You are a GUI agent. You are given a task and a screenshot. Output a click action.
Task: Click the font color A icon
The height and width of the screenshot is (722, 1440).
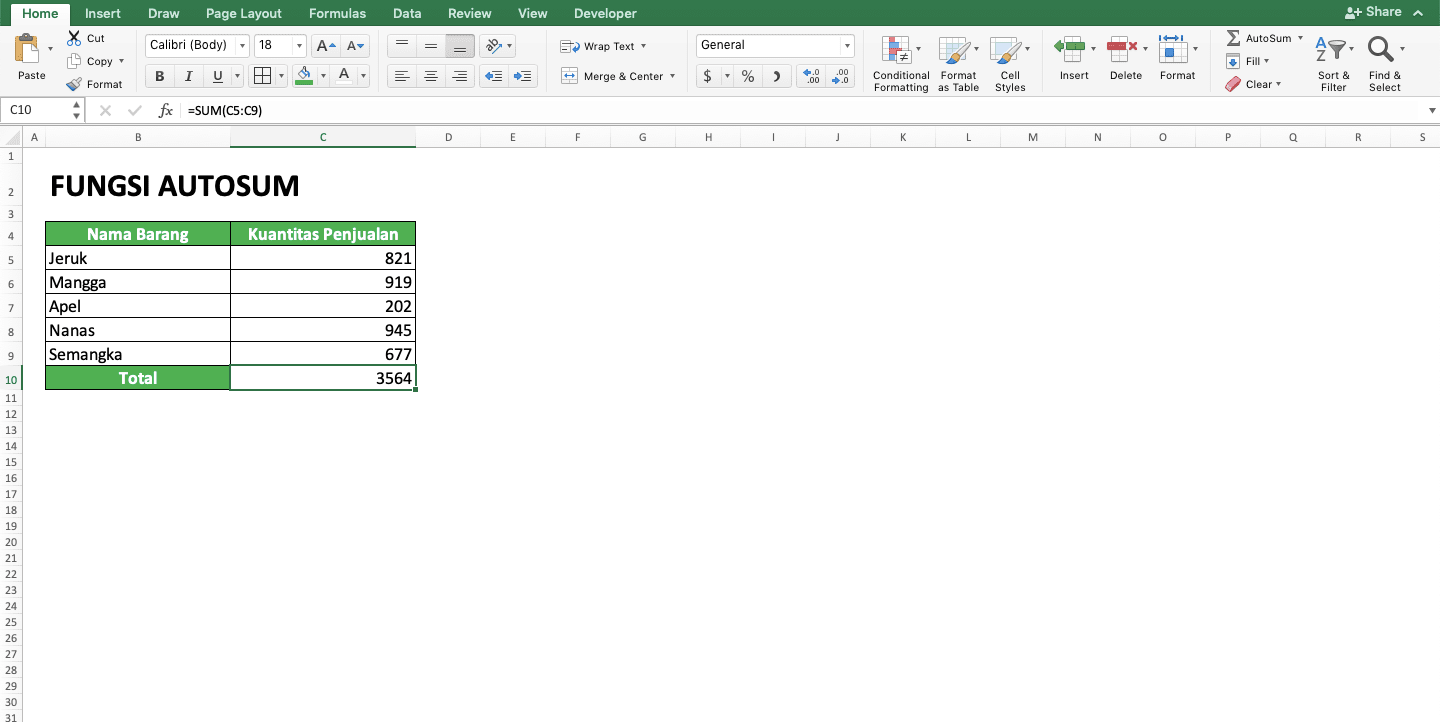(344, 75)
